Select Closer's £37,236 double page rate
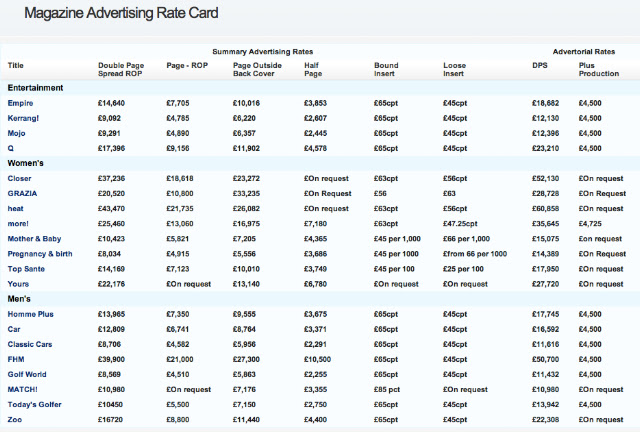 [111, 178]
